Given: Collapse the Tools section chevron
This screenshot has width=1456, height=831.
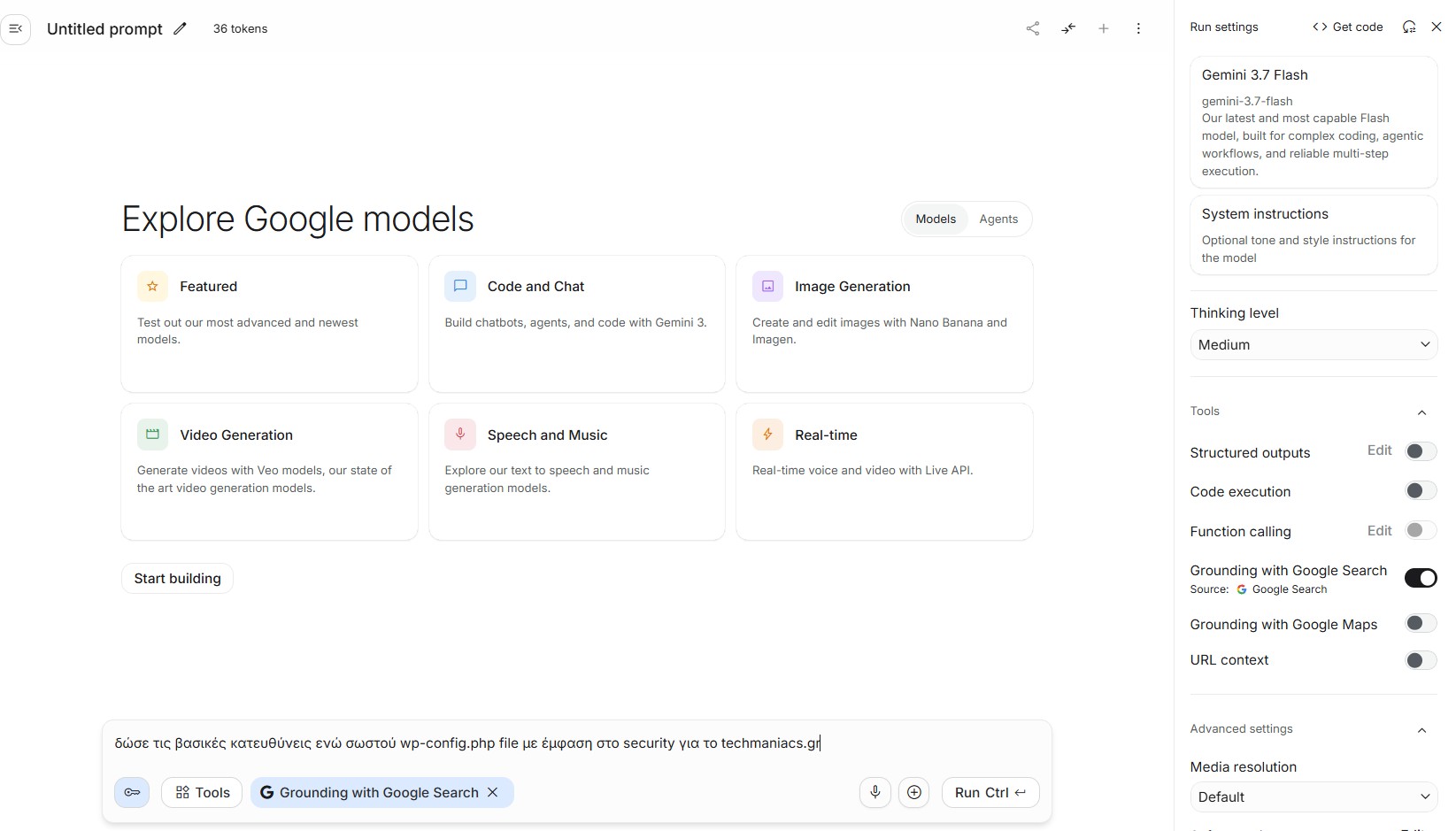Looking at the screenshot, I should [1421, 412].
